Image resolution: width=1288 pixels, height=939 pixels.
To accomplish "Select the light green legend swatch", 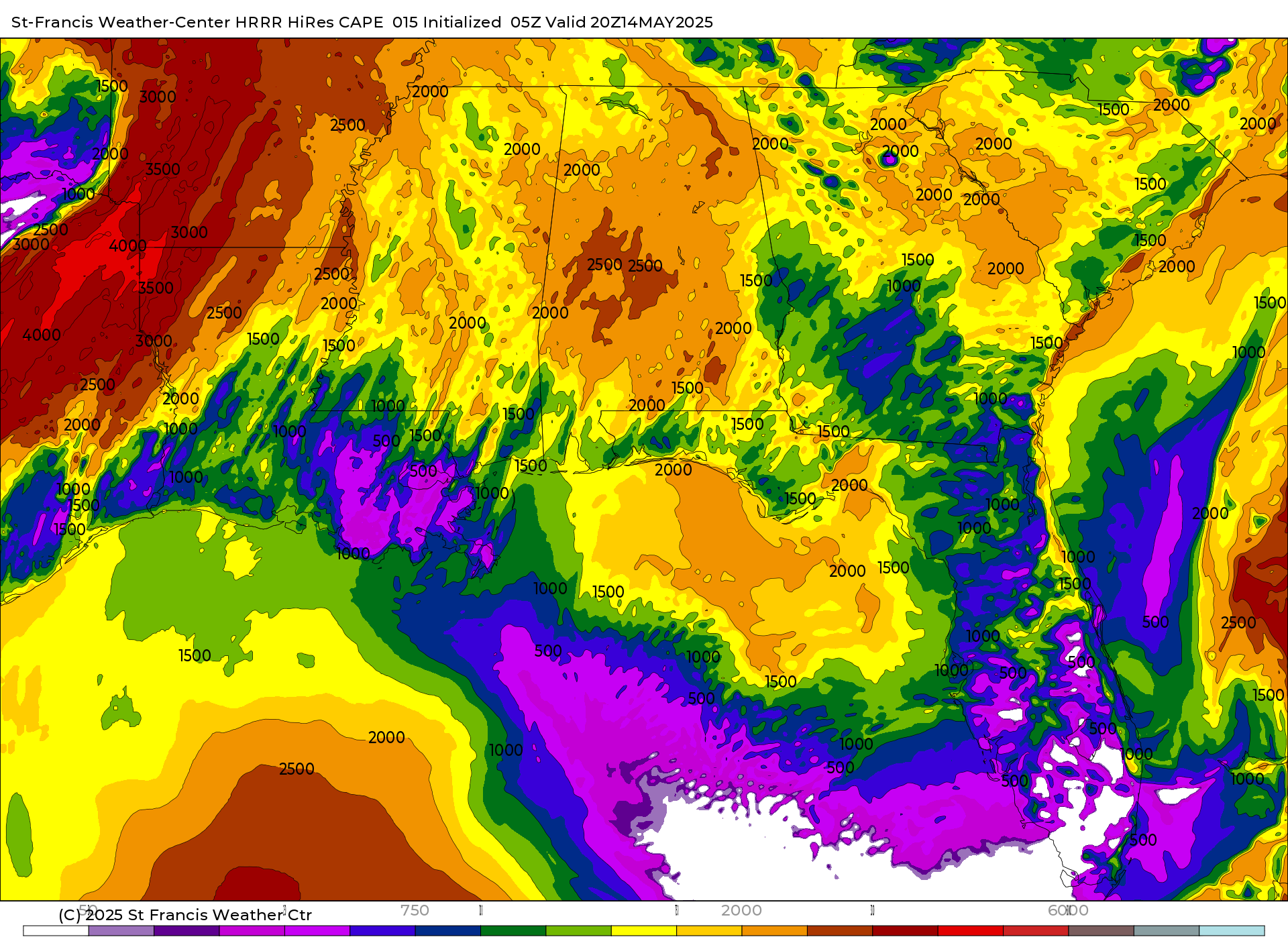I will [578, 931].
